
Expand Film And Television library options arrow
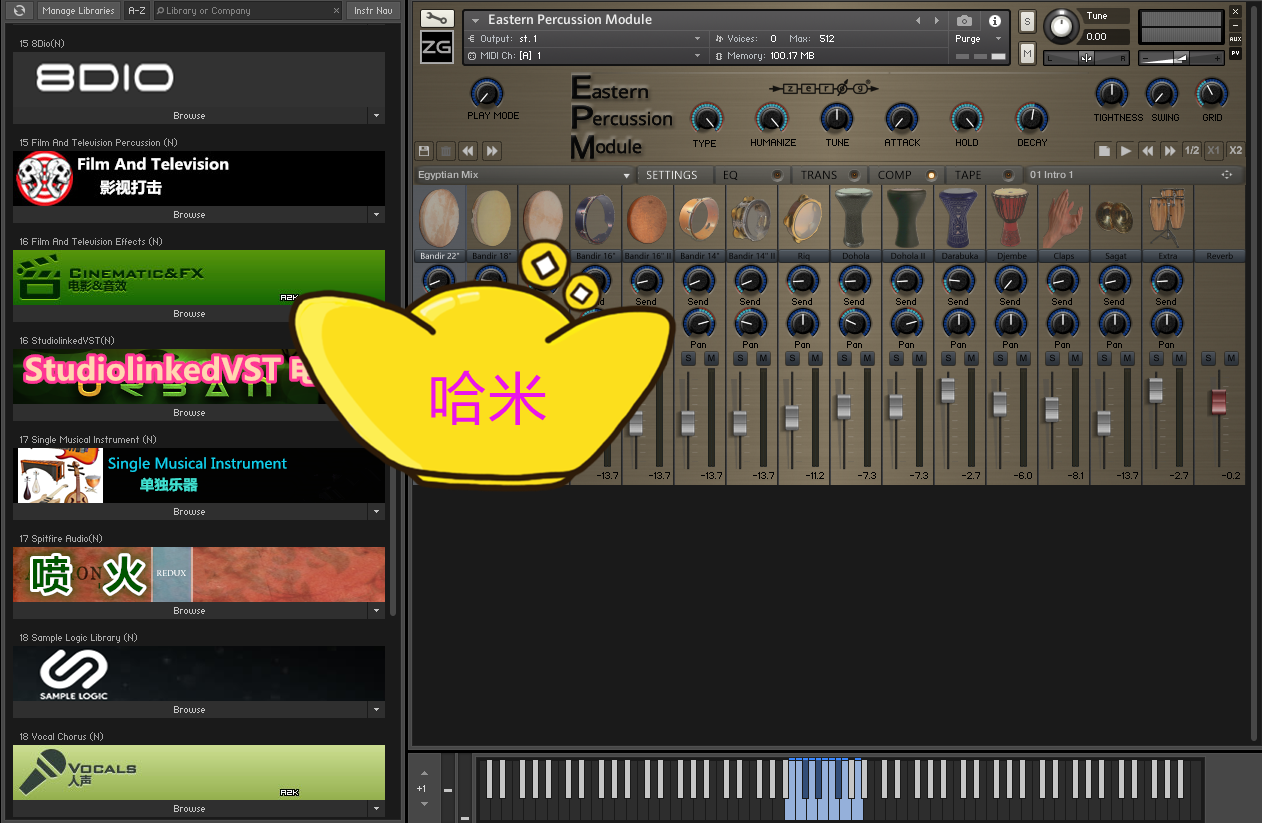377,215
